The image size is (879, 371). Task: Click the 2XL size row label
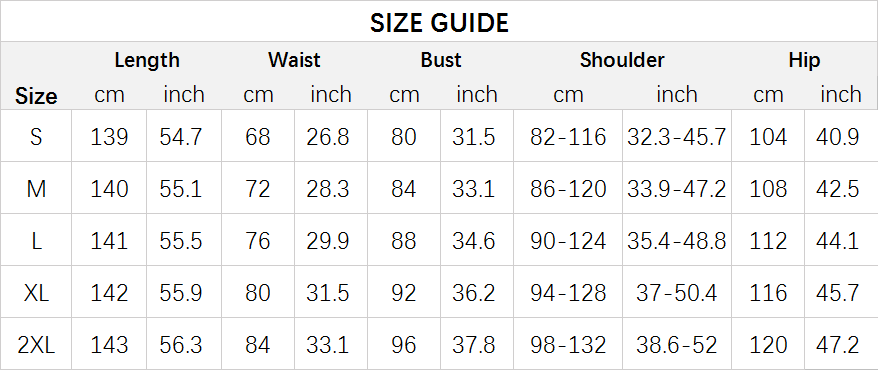pyautogui.click(x=36, y=344)
